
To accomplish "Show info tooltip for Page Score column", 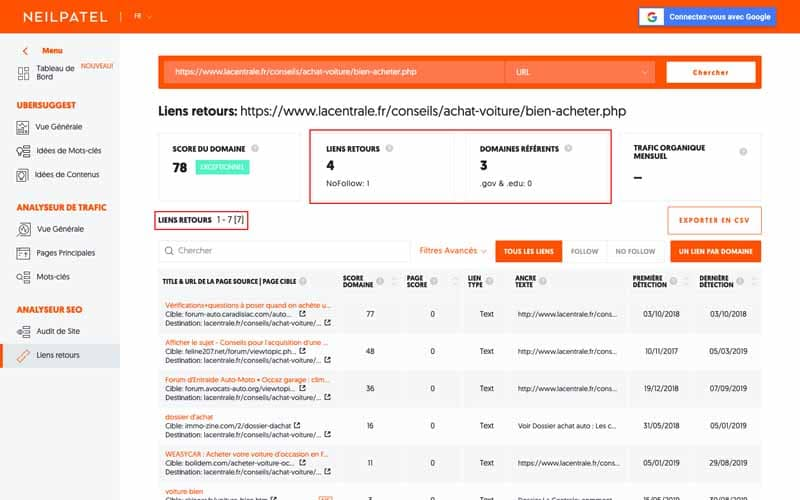I will [x=434, y=281].
